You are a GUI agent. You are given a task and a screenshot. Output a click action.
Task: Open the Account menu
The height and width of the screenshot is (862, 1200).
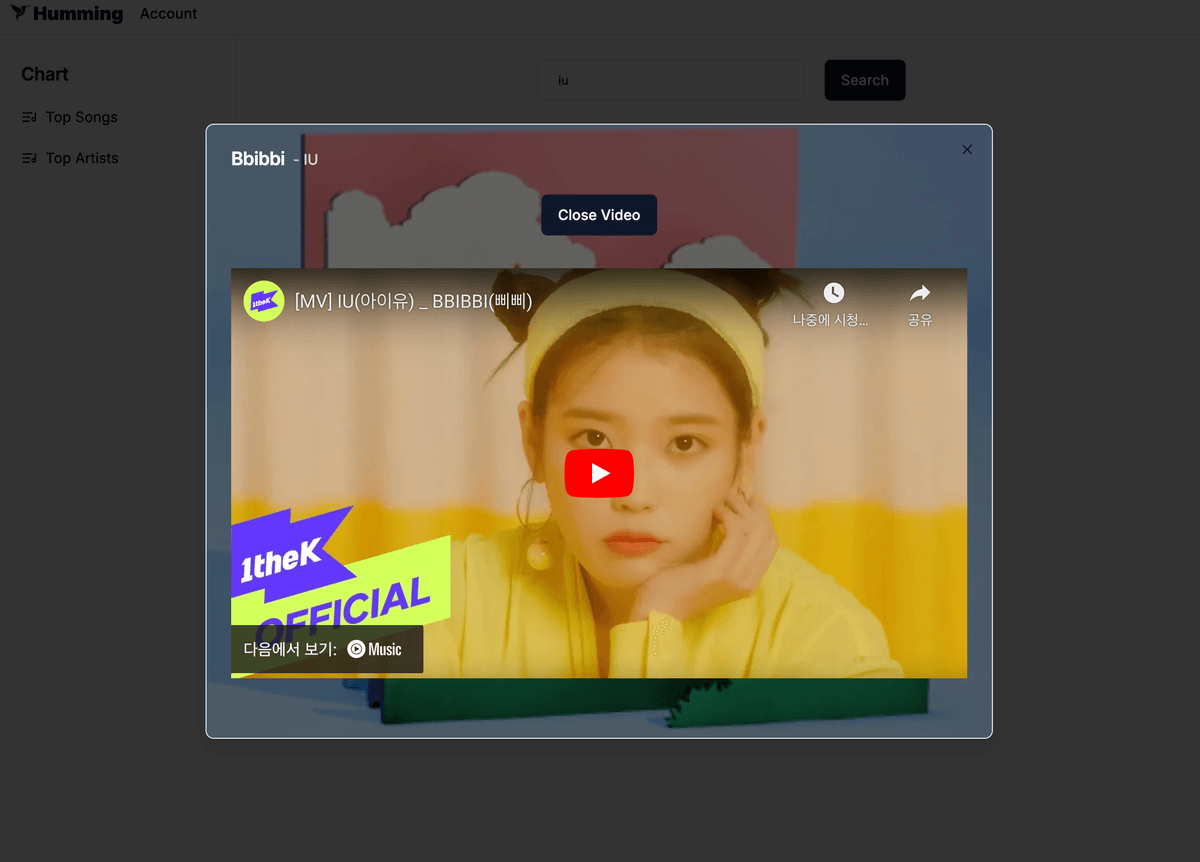pos(168,14)
